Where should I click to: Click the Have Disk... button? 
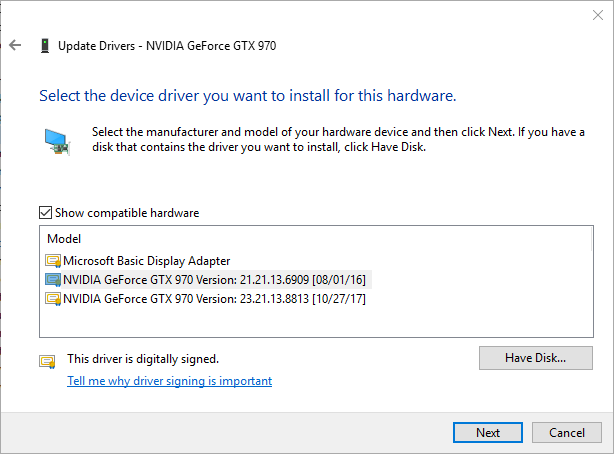pos(536,358)
